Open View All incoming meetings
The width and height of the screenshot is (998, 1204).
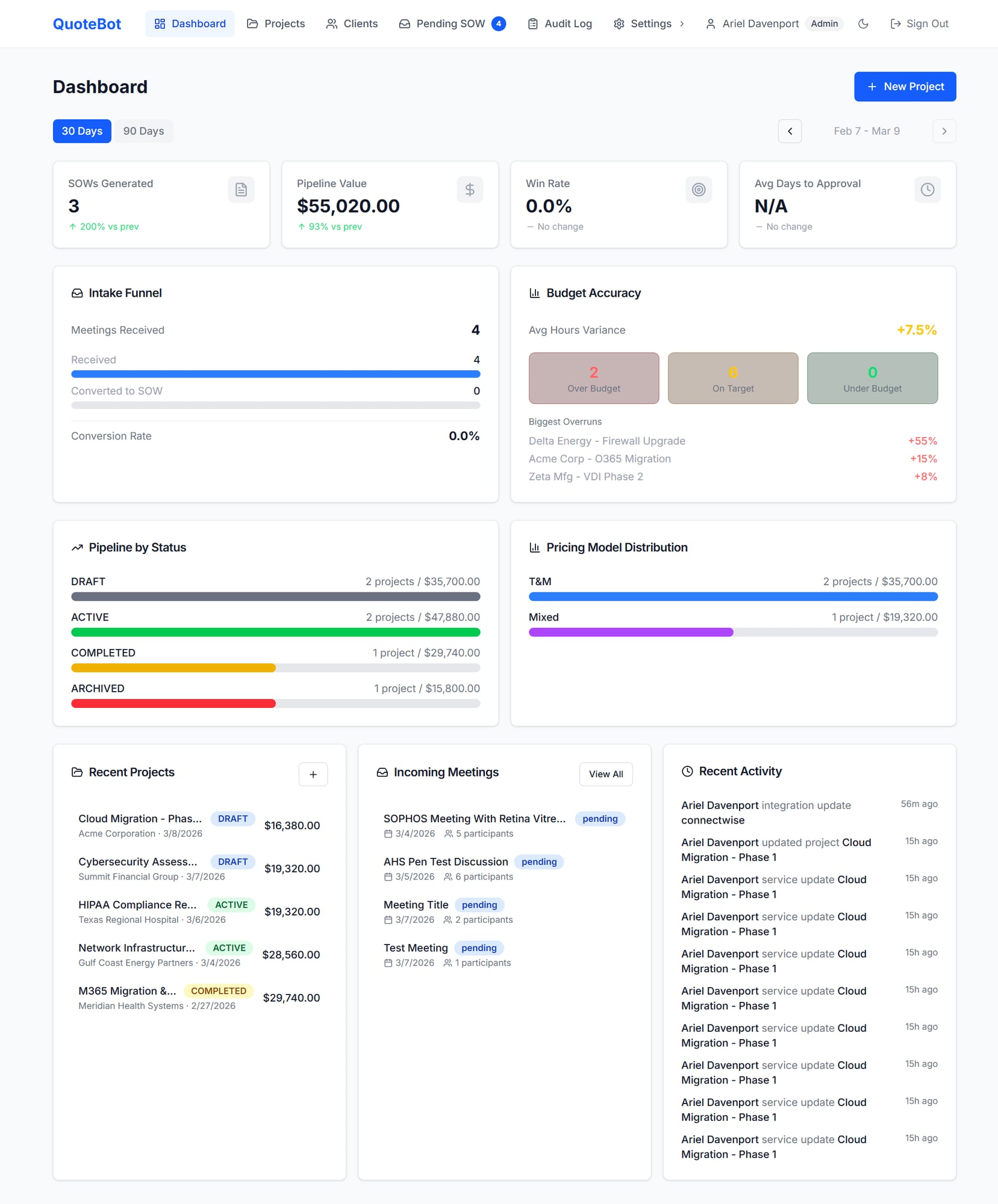[606, 774]
